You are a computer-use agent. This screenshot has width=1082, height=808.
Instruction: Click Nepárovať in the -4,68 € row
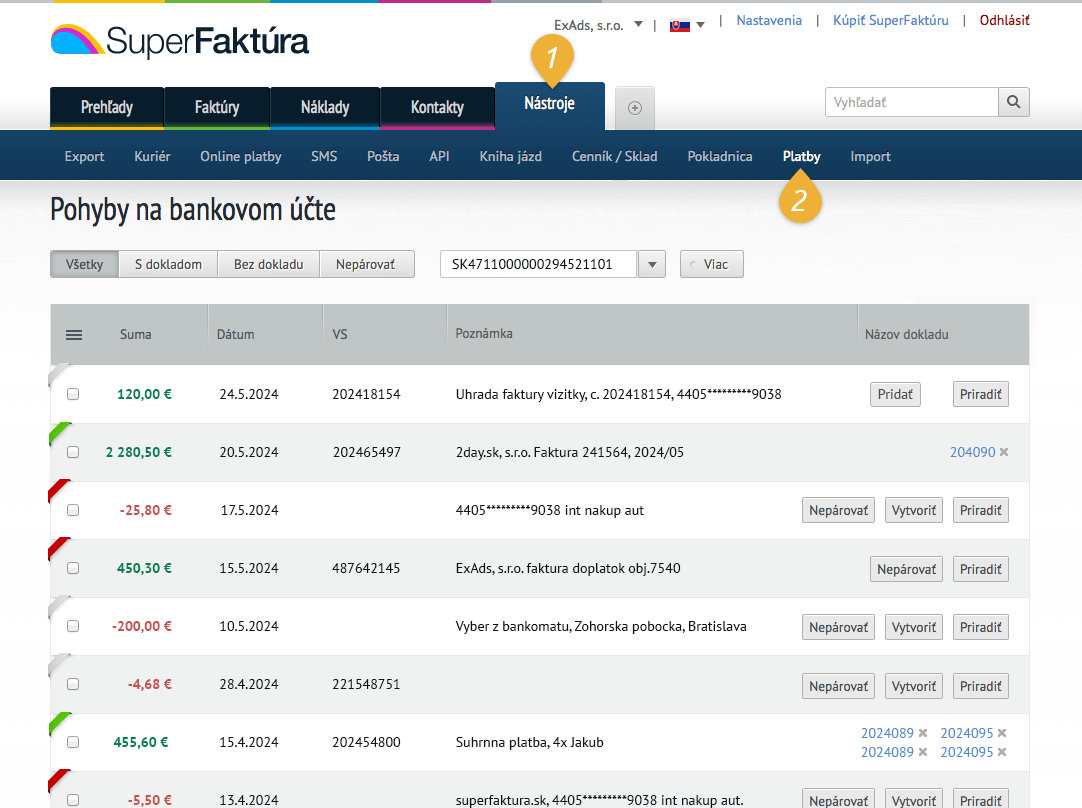coord(838,686)
